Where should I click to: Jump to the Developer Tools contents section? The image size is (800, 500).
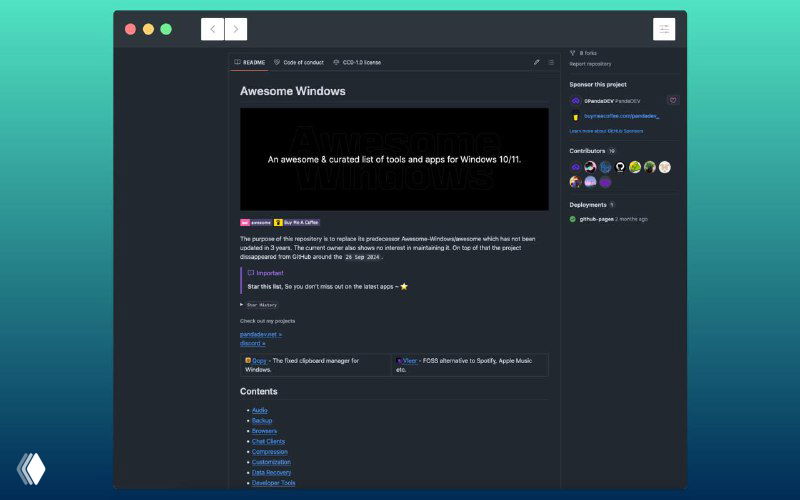273,483
